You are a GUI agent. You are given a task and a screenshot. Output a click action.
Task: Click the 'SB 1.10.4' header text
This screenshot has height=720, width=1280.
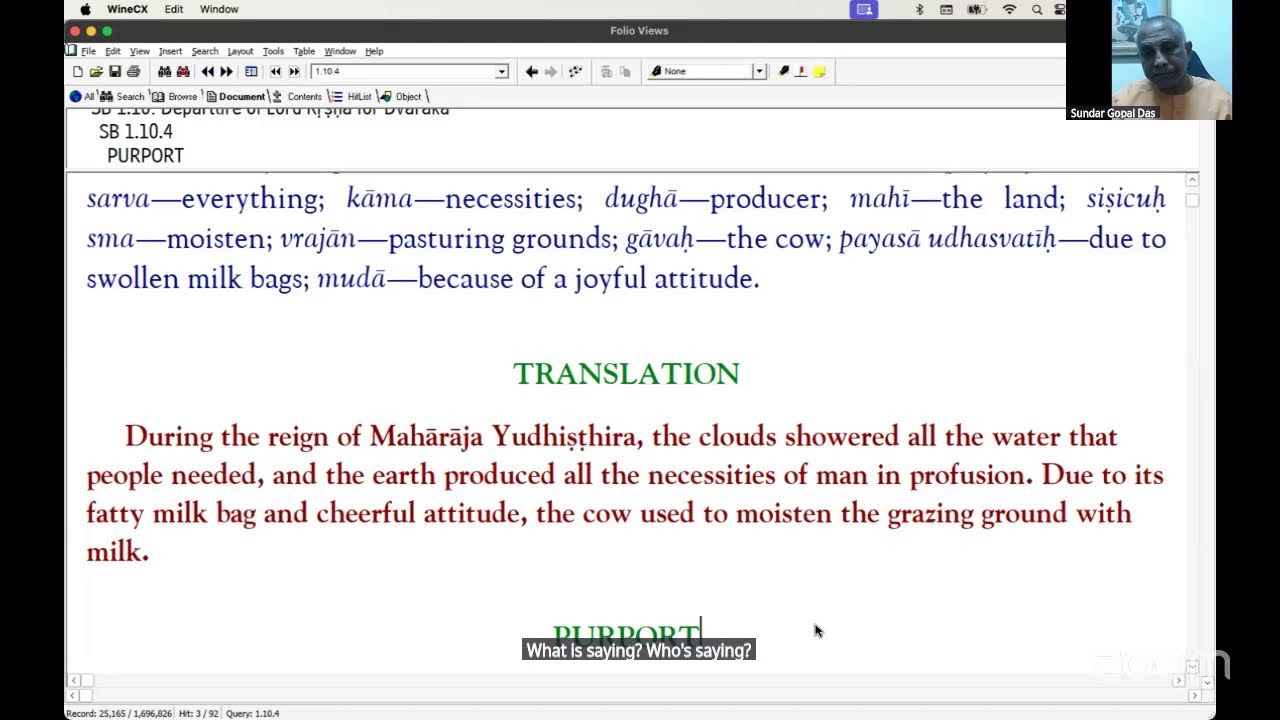[x=136, y=132]
